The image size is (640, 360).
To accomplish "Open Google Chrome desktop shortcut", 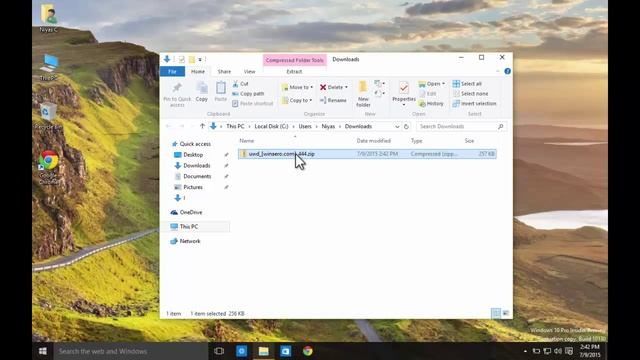I will pos(49,167).
